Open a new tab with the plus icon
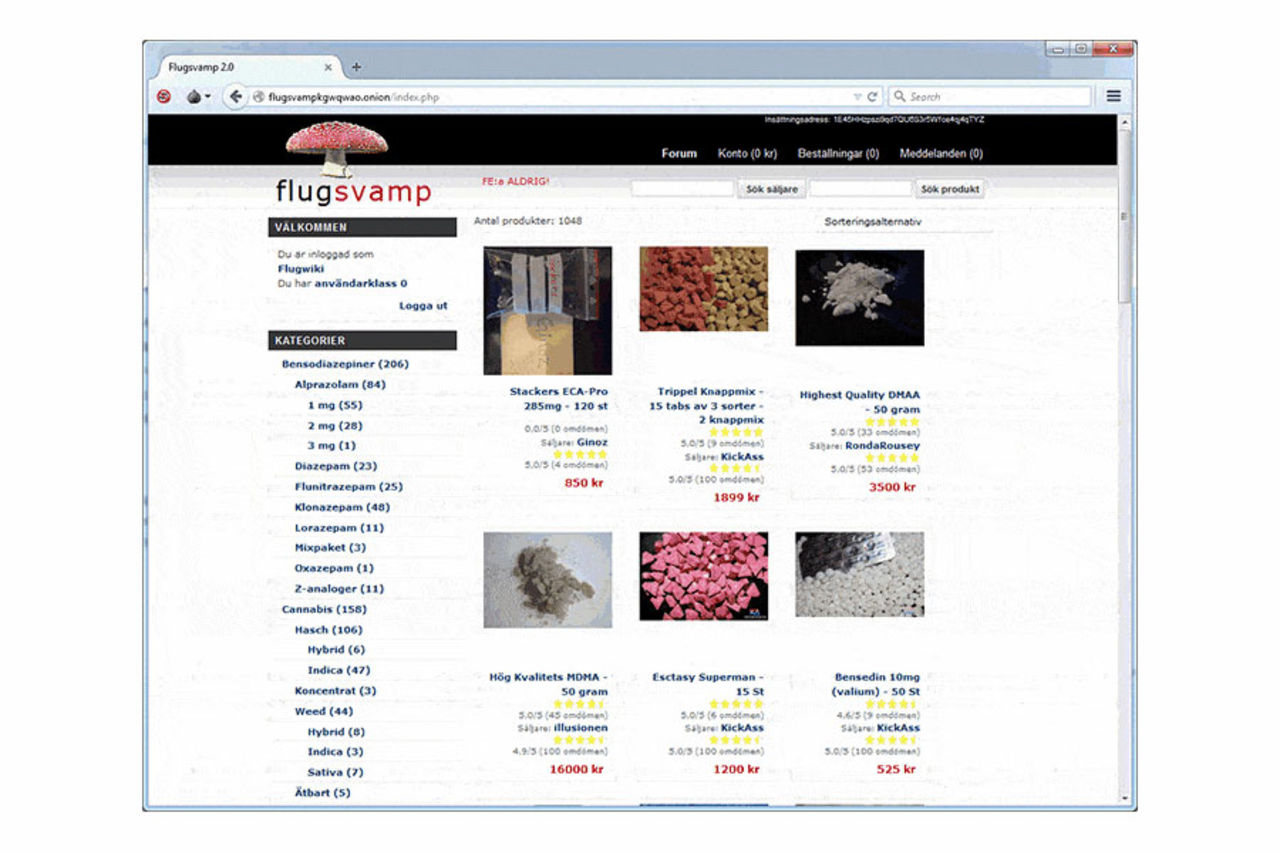 click(x=356, y=67)
